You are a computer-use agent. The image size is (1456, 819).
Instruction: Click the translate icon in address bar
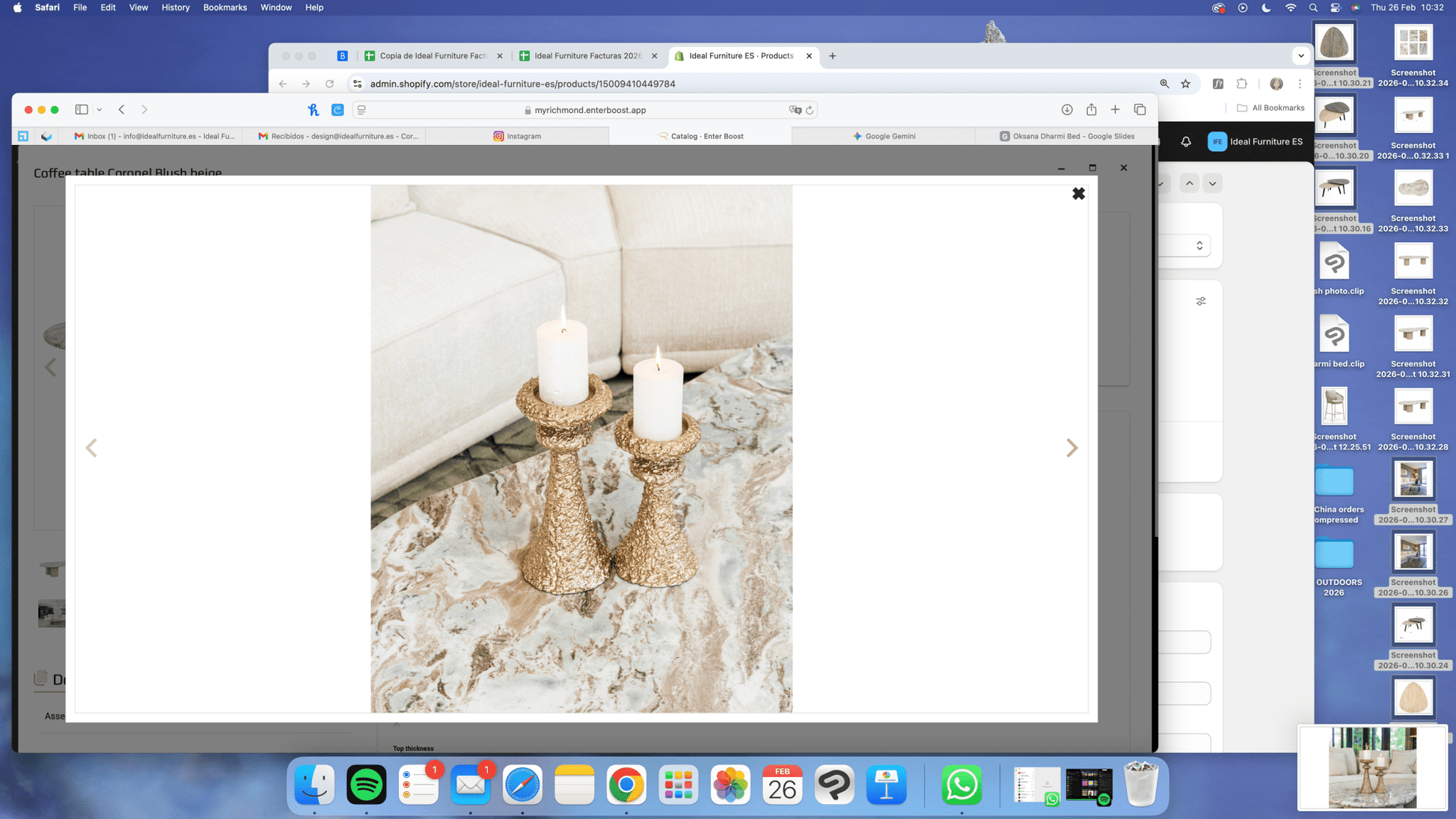click(795, 110)
